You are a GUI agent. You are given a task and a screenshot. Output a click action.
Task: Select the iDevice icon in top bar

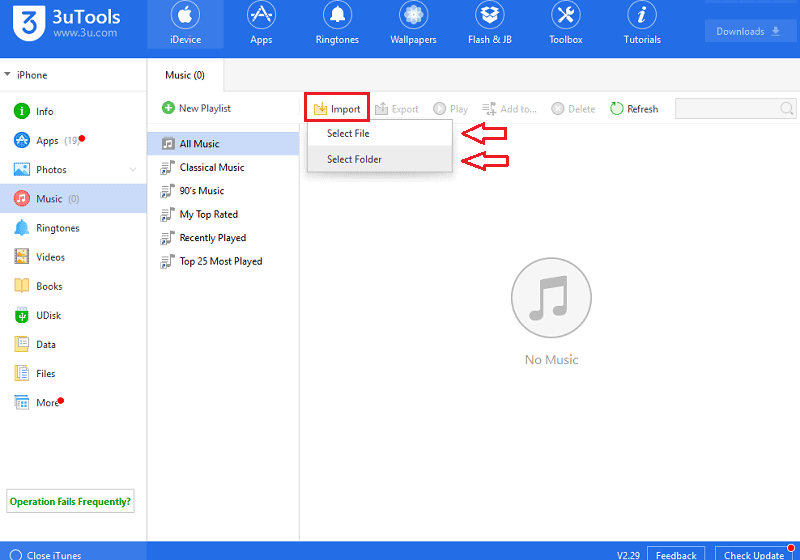(x=184, y=17)
